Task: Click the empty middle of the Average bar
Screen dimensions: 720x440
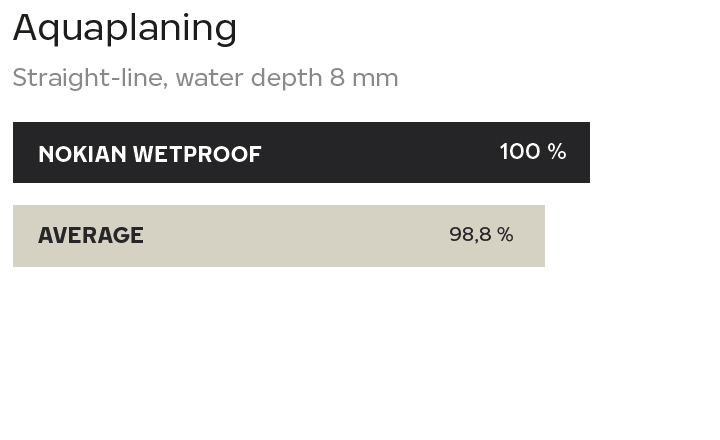Action: pos(296,236)
